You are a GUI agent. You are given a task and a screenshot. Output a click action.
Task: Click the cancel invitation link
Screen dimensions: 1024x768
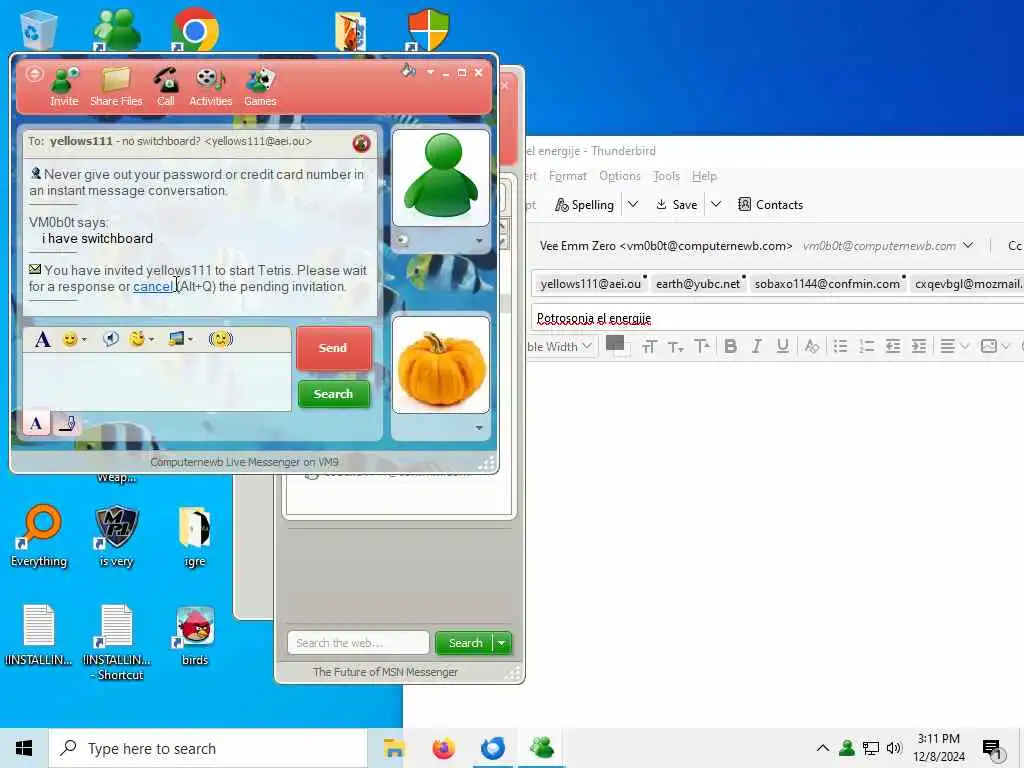point(153,287)
